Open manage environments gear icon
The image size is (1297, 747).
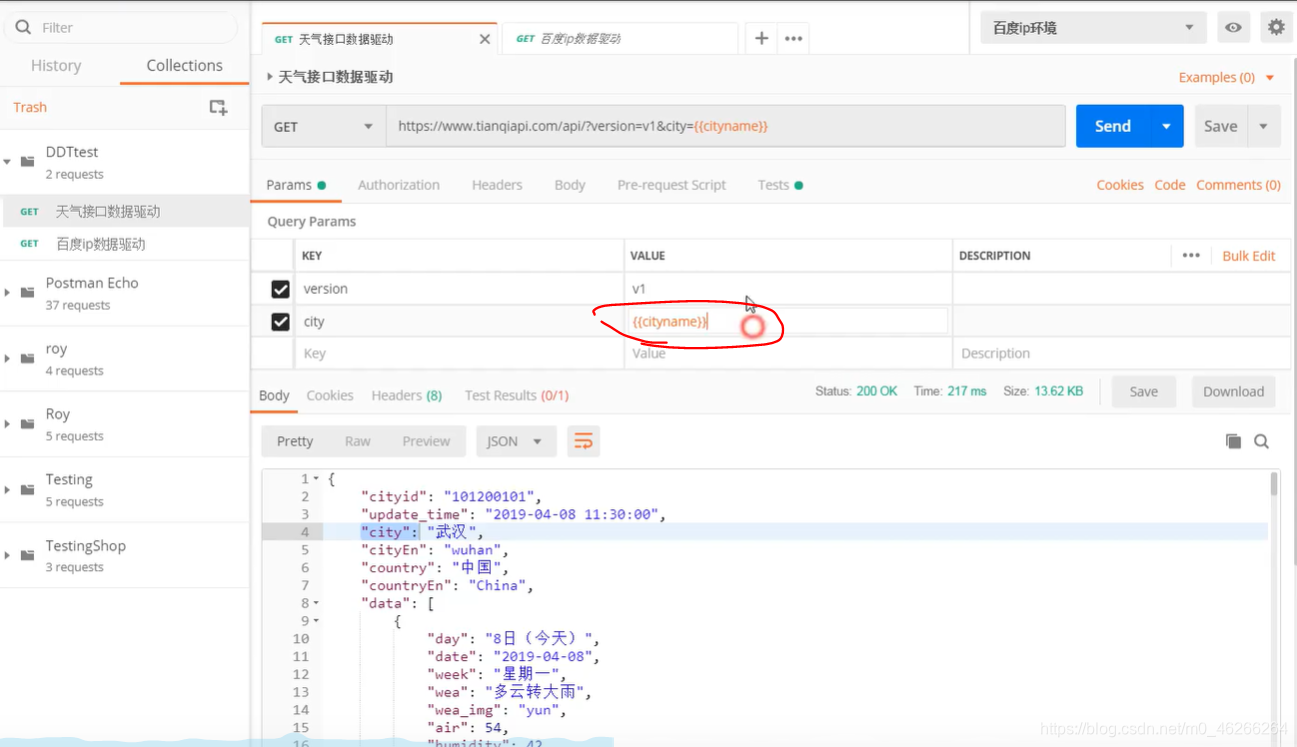click(x=1276, y=28)
